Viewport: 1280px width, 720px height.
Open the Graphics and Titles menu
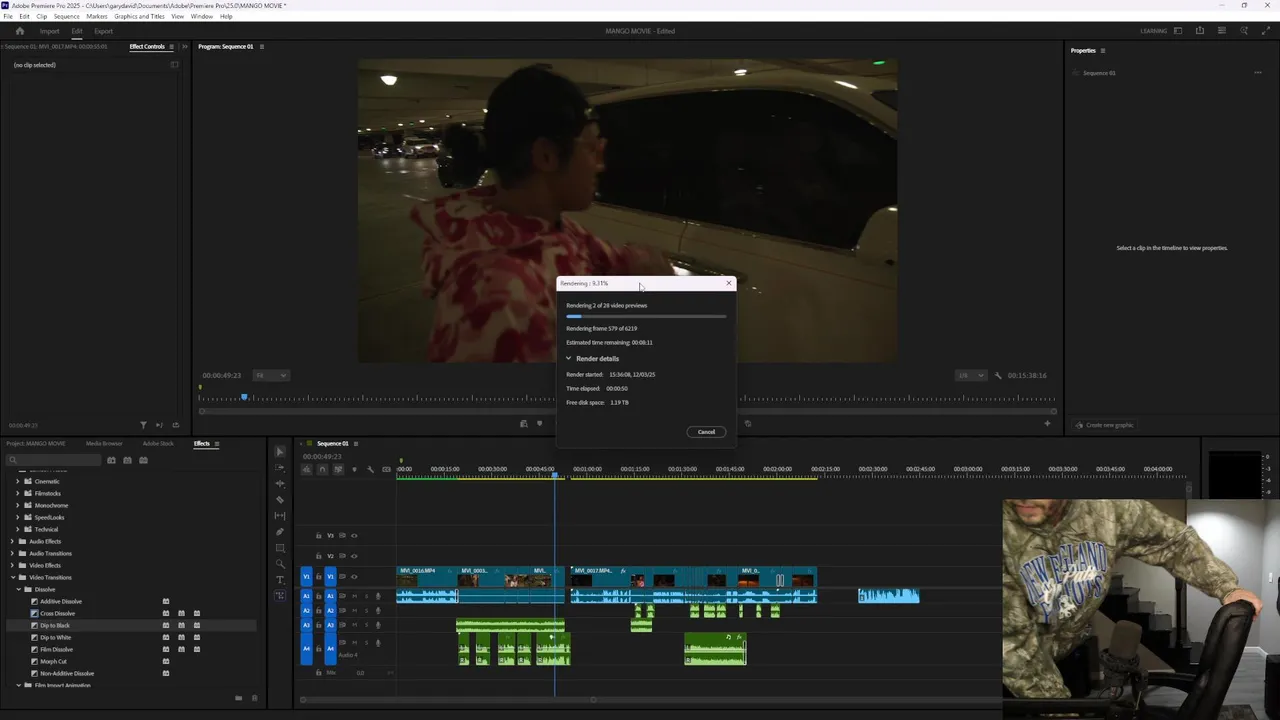click(139, 17)
